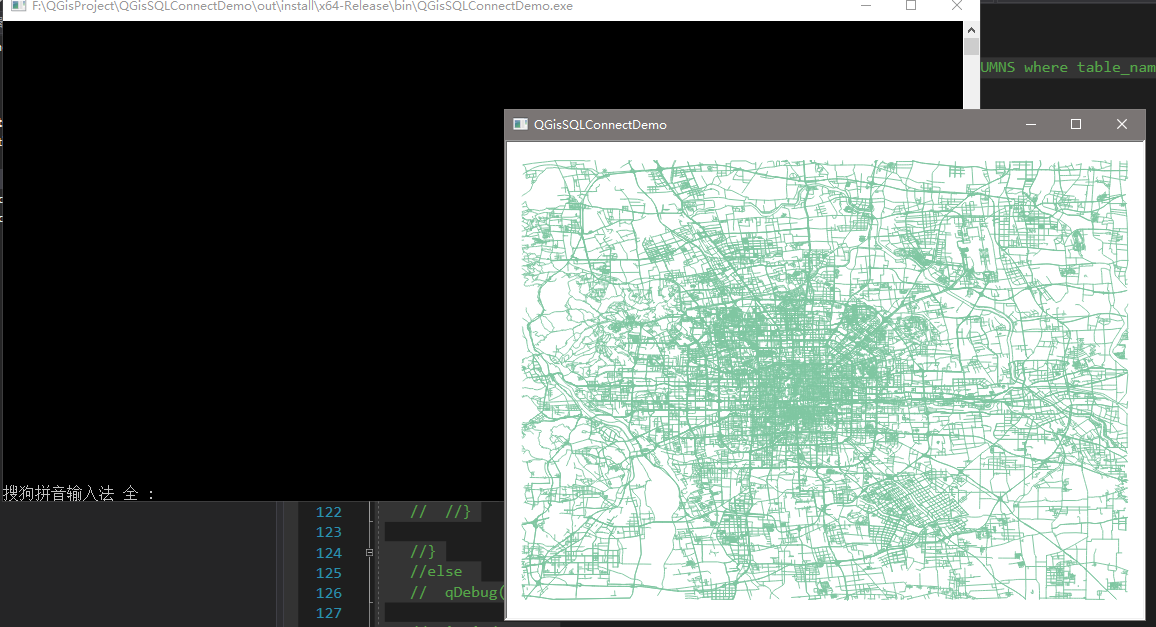
Task: Click the Sogou Pinyin input method indicator
Action: click(x=57, y=490)
